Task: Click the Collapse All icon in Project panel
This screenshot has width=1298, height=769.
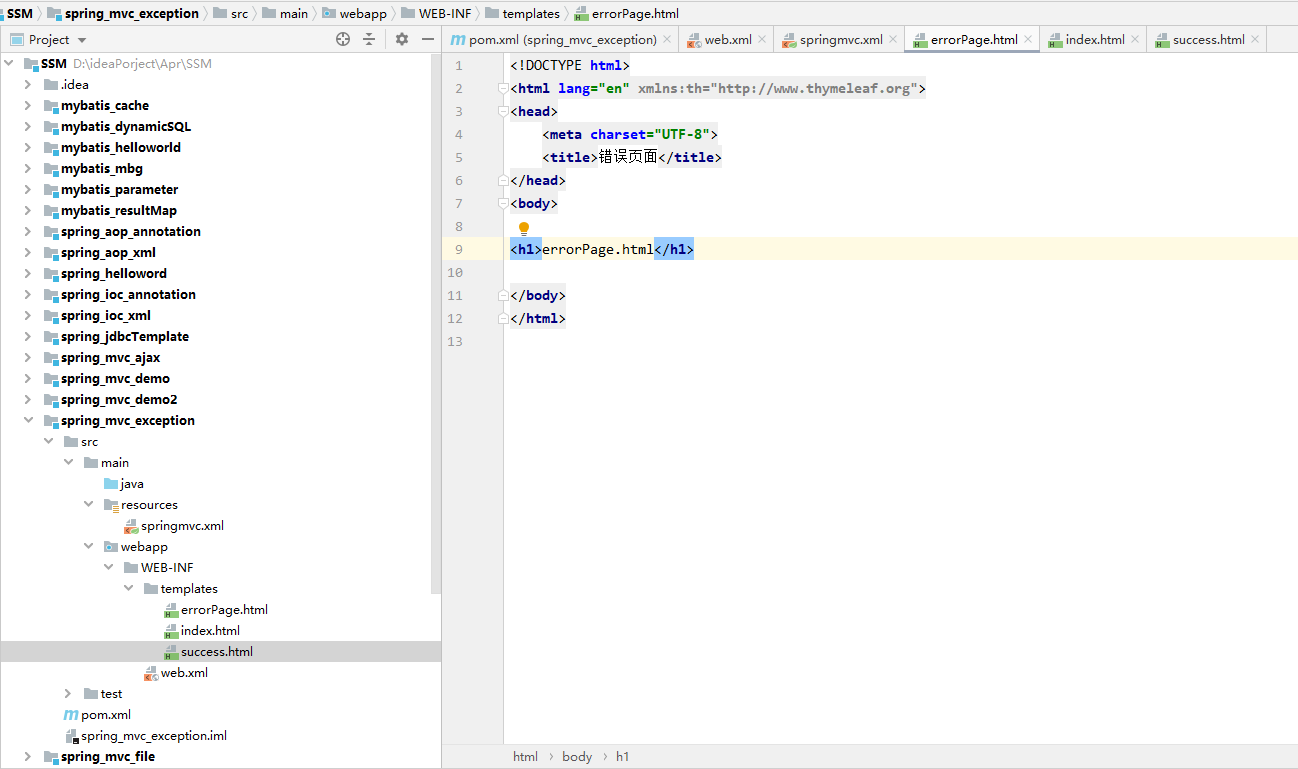Action: (x=369, y=39)
